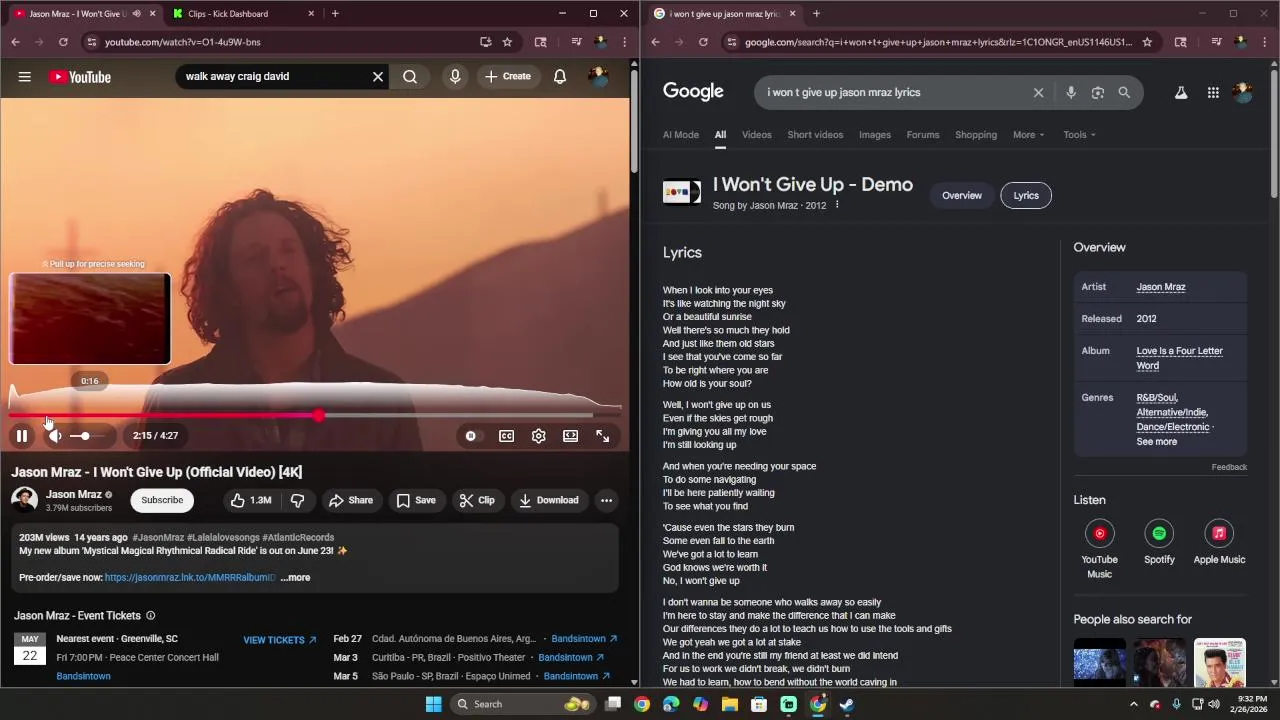
Task: Like the video with 1.3M likes
Action: (251, 500)
